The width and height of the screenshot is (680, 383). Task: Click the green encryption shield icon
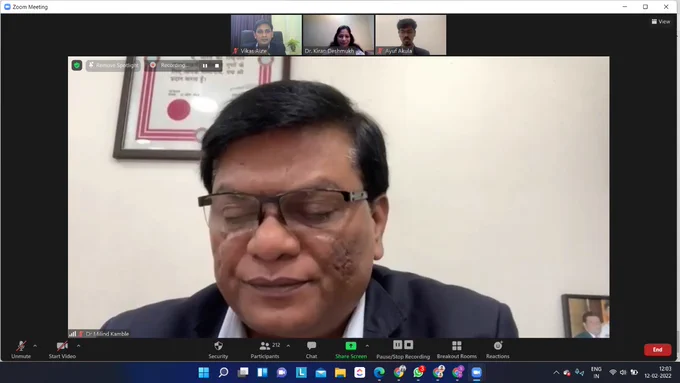coord(77,65)
